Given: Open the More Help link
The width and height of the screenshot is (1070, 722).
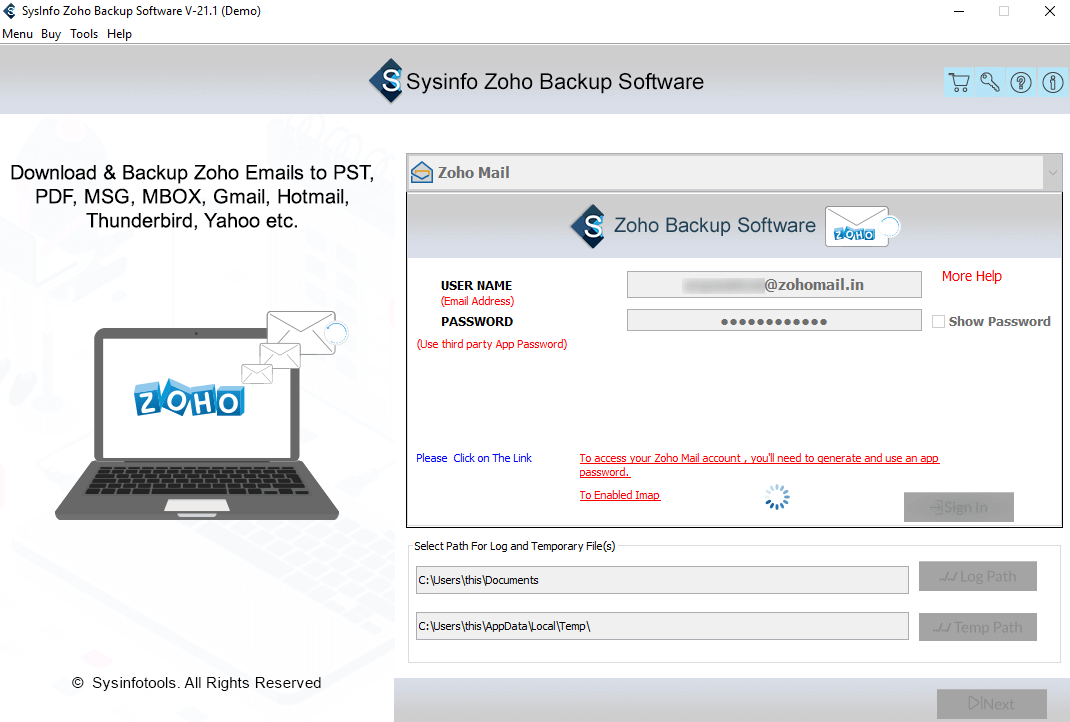Looking at the screenshot, I should pyautogui.click(x=972, y=276).
